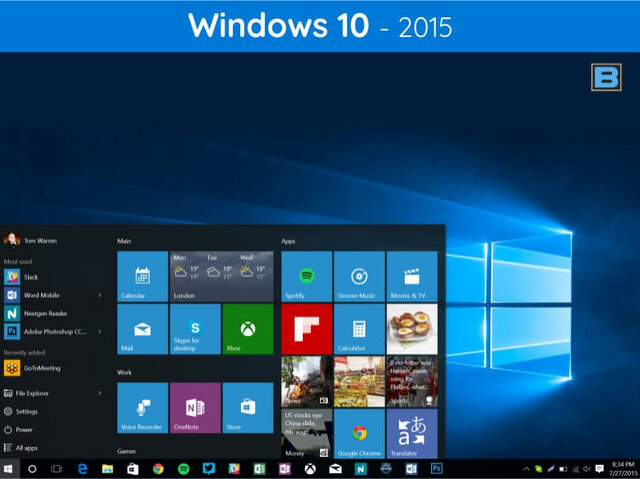Open OneNote from the taskbar
Image resolution: width=640 pixels, height=479 pixels.
285,469
